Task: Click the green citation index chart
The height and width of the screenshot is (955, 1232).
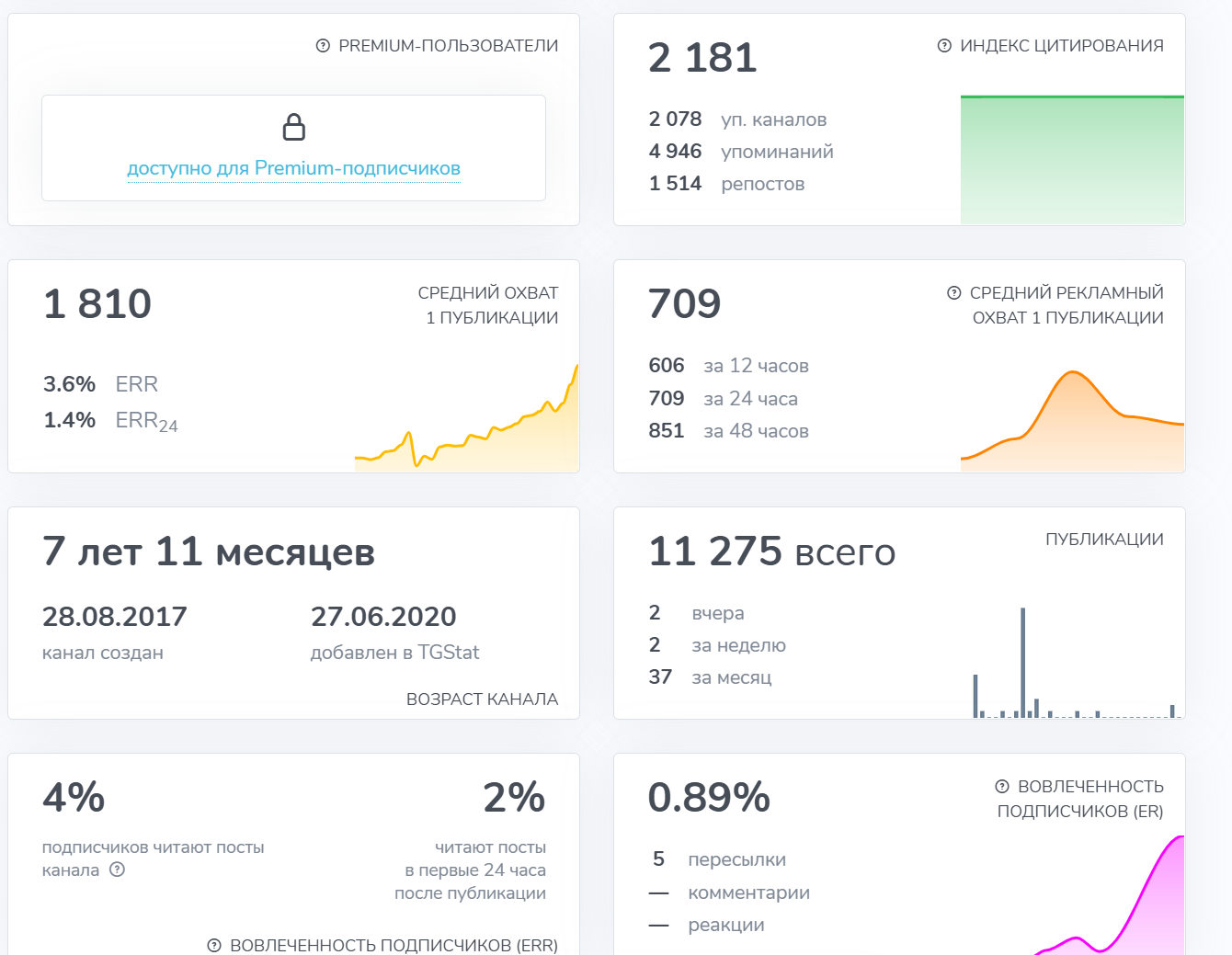Action: coord(1072,160)
